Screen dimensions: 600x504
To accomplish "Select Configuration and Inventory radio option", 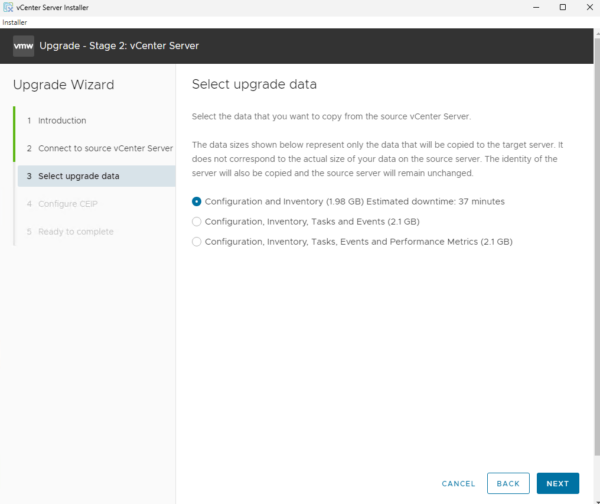I will pyautogui.click(x=196, y=202).
